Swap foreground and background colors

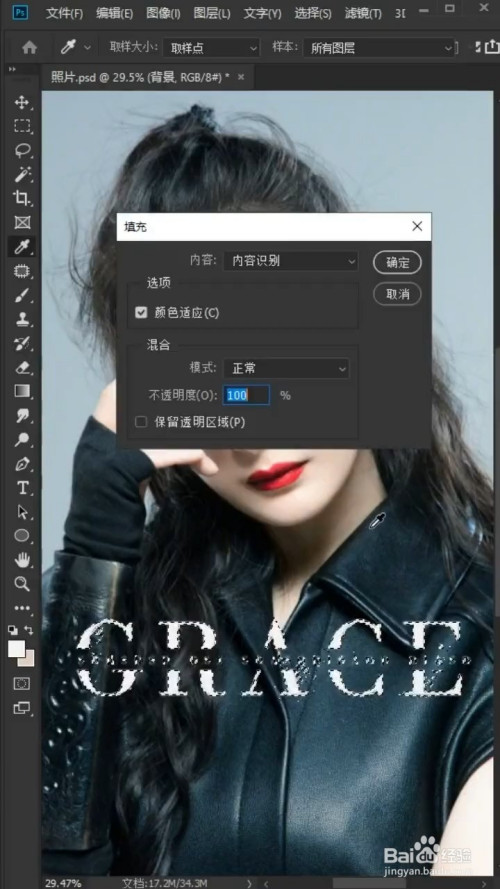[x=29, y=630]
